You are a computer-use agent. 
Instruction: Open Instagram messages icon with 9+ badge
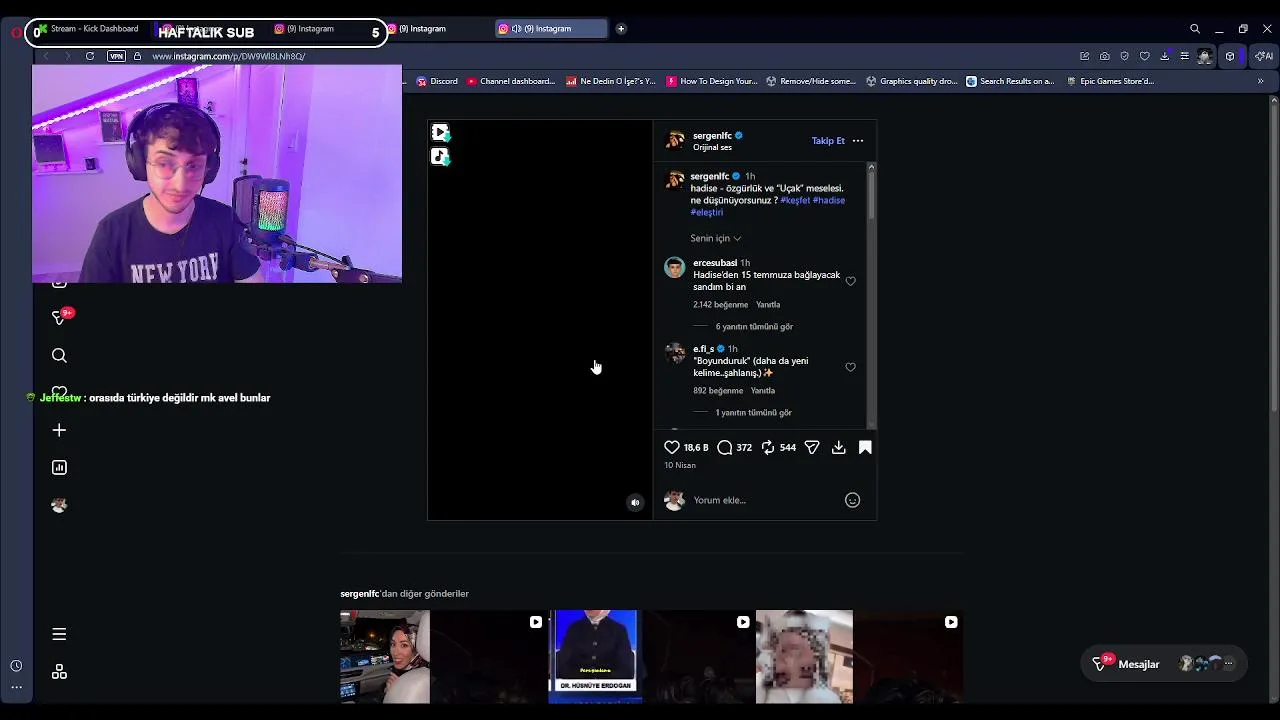(60, 318)
